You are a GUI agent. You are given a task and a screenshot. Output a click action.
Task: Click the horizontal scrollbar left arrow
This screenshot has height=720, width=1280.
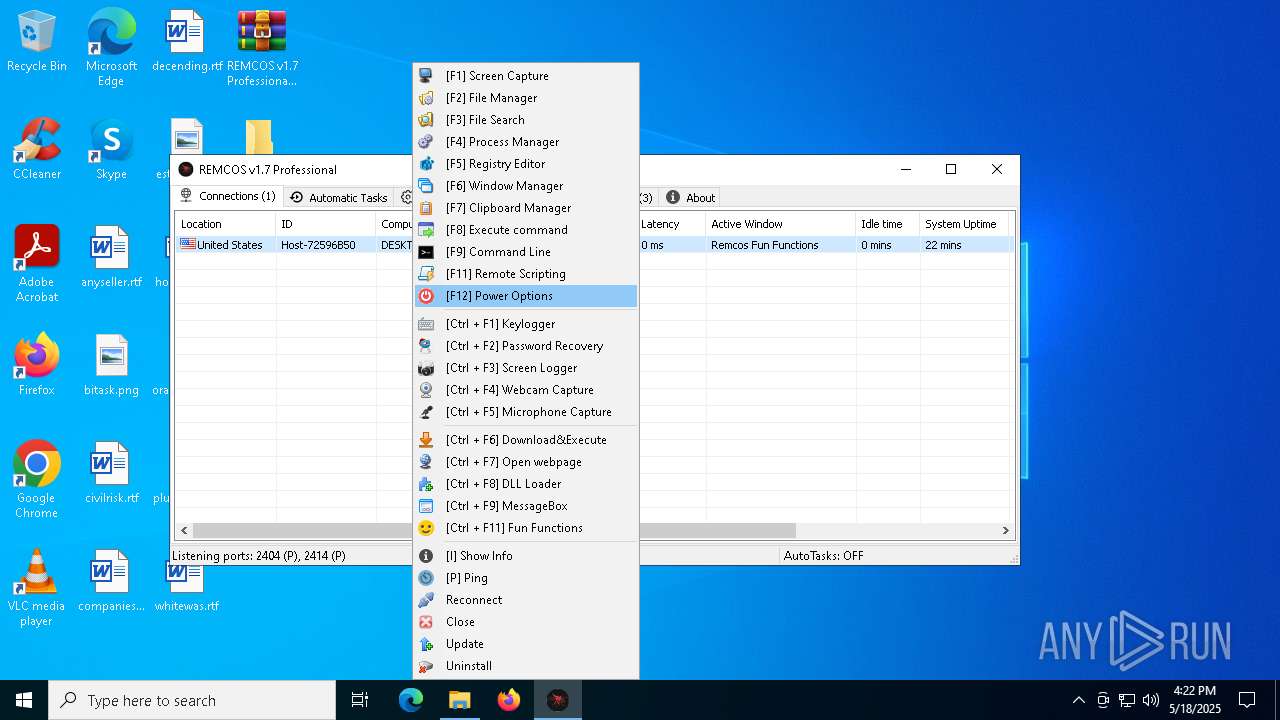184,531
